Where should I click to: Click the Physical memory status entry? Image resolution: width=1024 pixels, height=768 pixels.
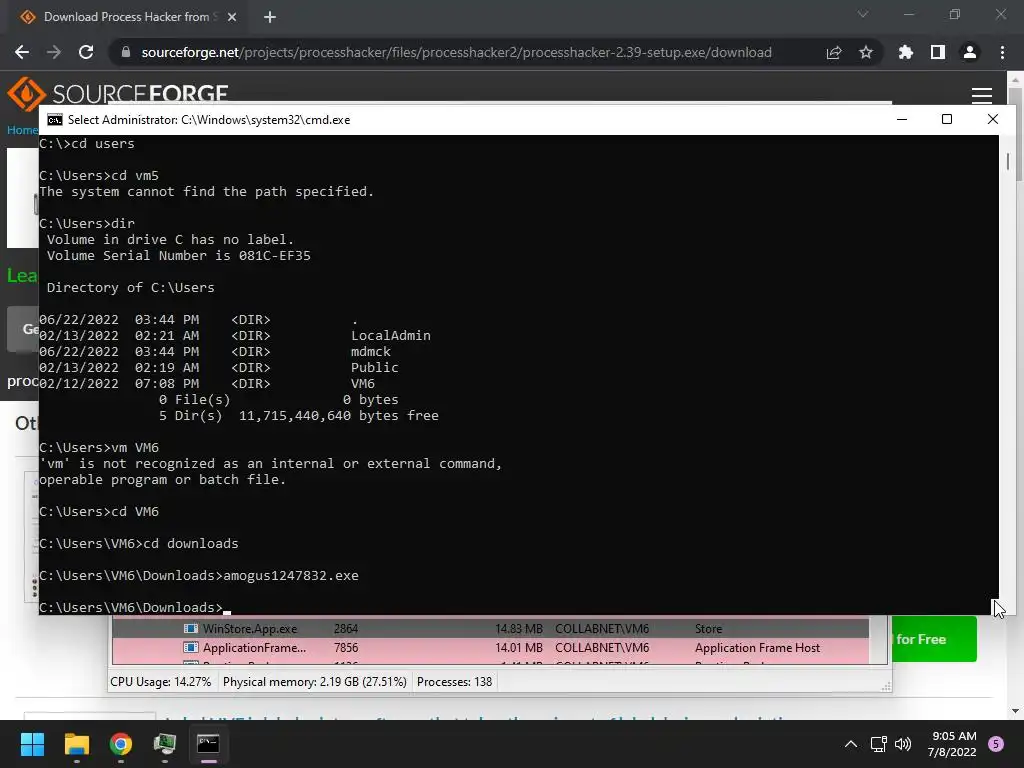point(315,682)
